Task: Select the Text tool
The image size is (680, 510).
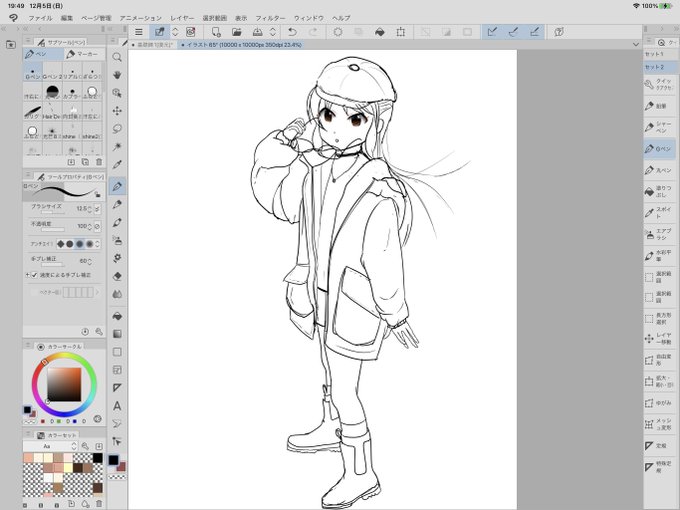Action: 117,406
